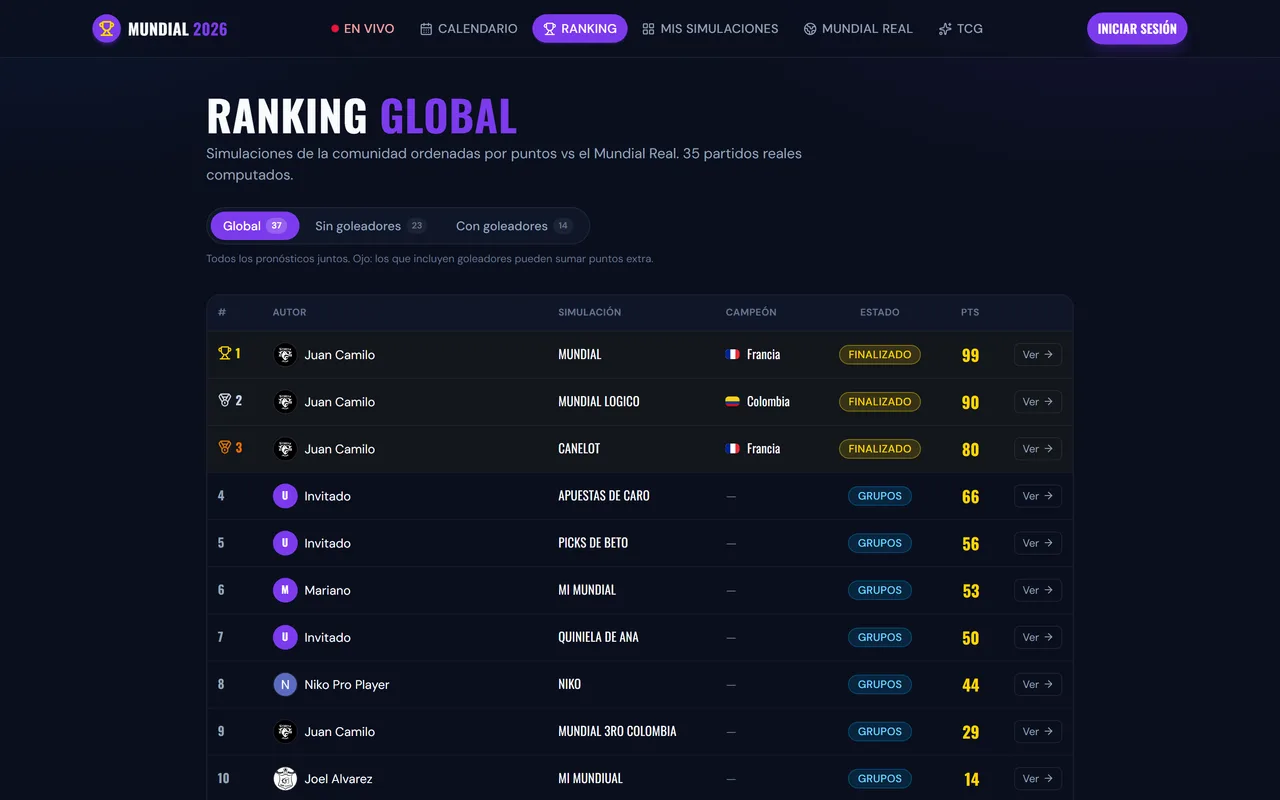Click Joel Alvarez's avatar

pos(285,778)
